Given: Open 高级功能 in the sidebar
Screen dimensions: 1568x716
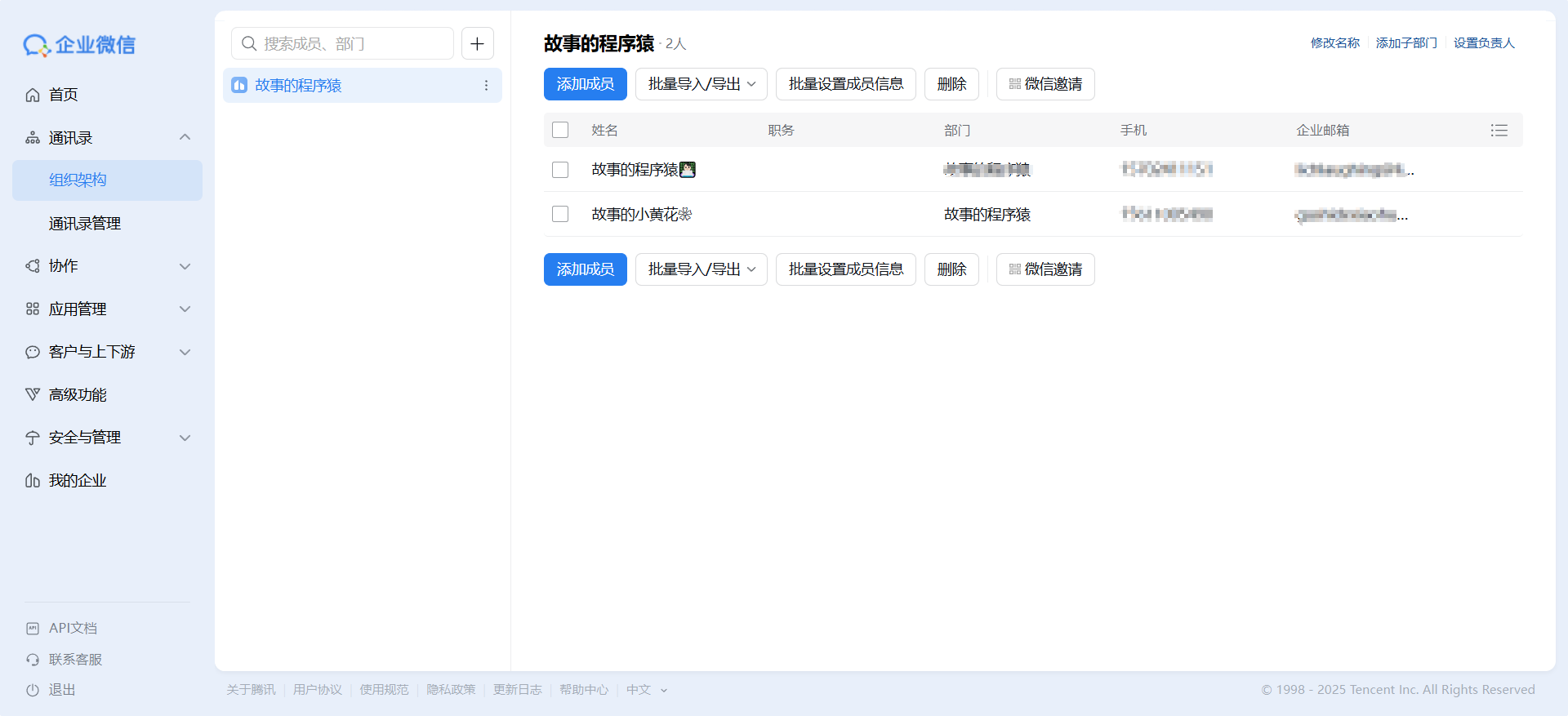Looking at the screenshot, I should [x=78, y=395].
